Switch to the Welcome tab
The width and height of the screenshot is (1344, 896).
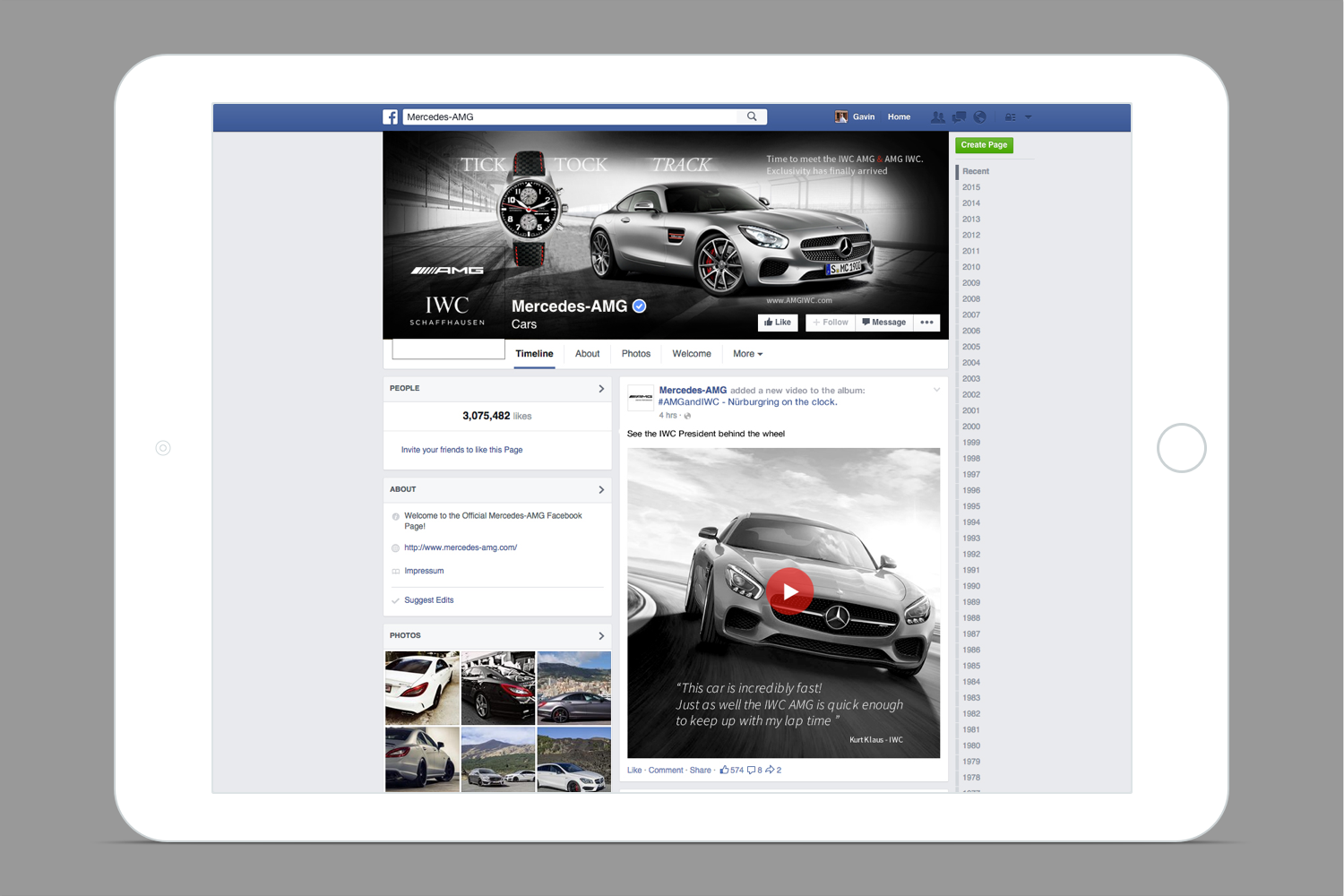[x=692, y=354]
